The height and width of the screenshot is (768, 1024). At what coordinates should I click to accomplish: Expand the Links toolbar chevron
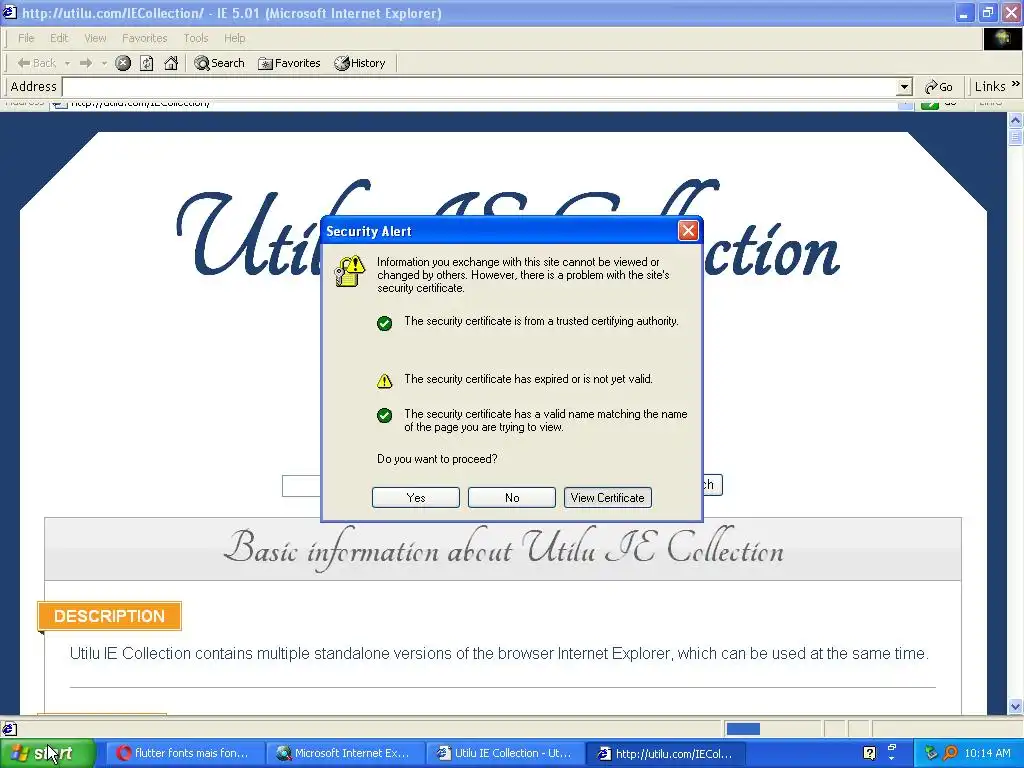(x=1016, y=84)
